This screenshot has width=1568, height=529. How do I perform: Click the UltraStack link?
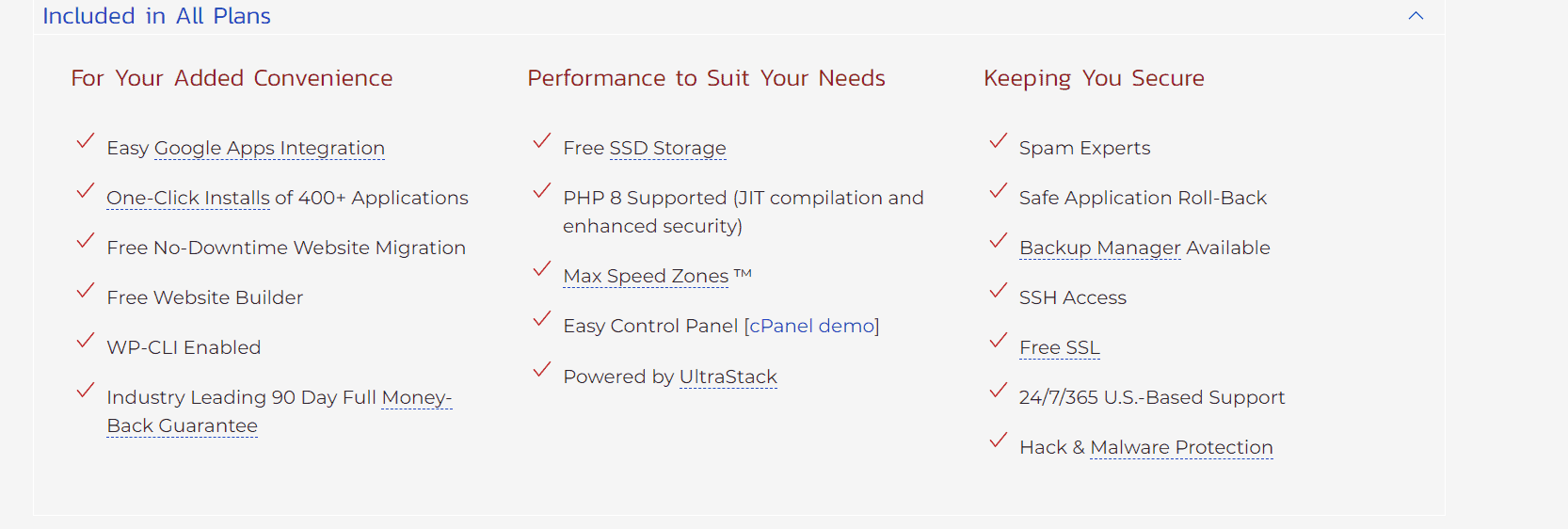(x=728, y=377)
